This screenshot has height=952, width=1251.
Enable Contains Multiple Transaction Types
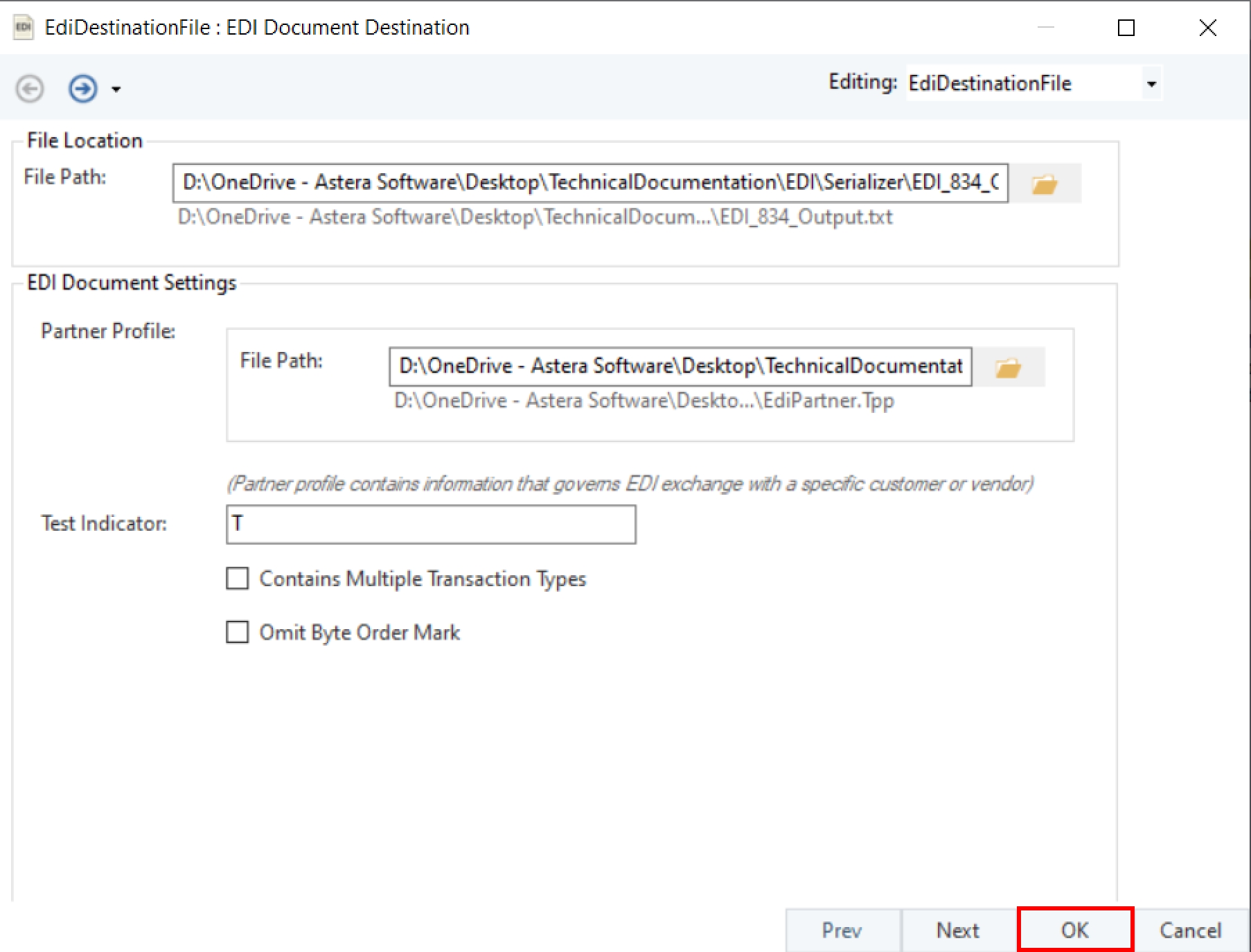[x=238, y=579]
